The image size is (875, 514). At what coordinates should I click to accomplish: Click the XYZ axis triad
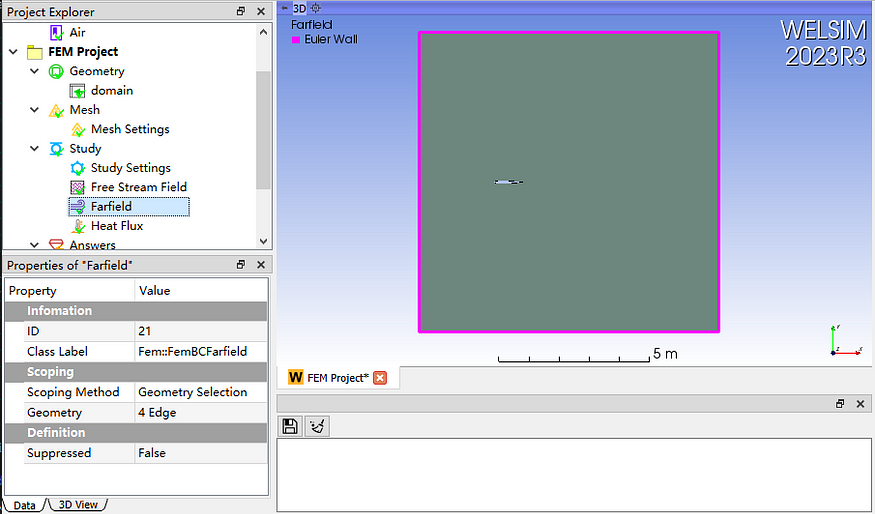click(846, 340)
